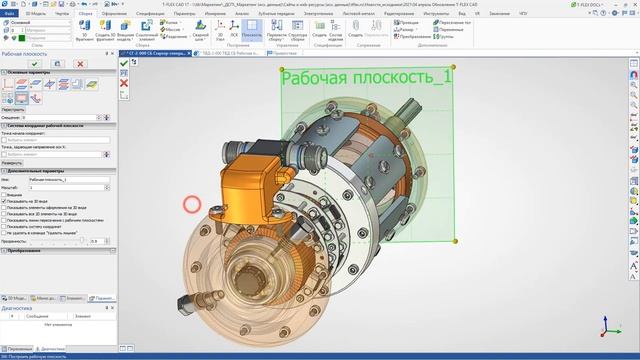Click the save icon in the quick access toolbar
This screenshot has height=360, width=640.
click(61, 4)
